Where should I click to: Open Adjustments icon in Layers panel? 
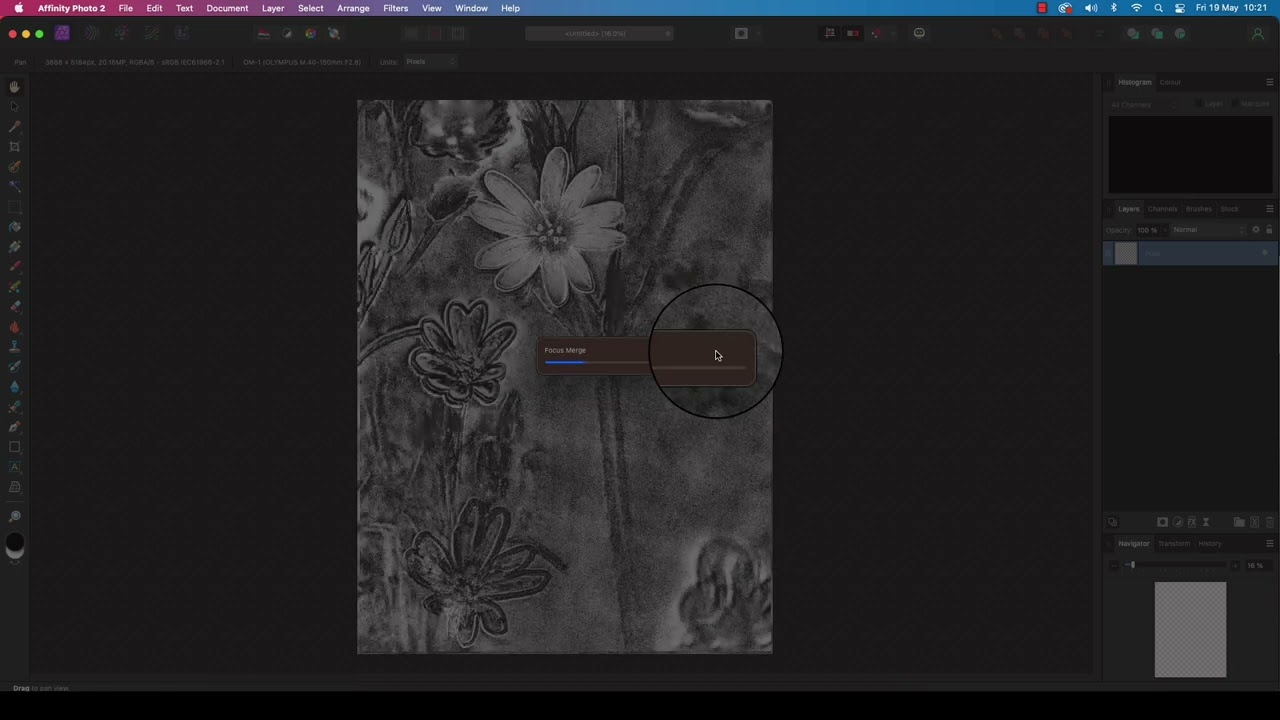pos(1177,522)
